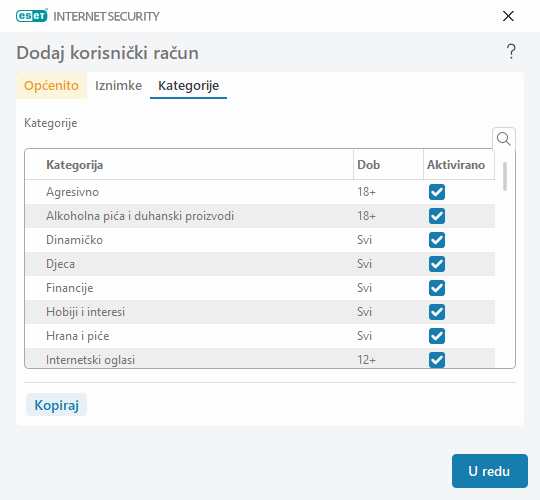Click the 18+ age value for Agresivno
Viewport: 540px width, 500px height.
[x=366, y=192]
